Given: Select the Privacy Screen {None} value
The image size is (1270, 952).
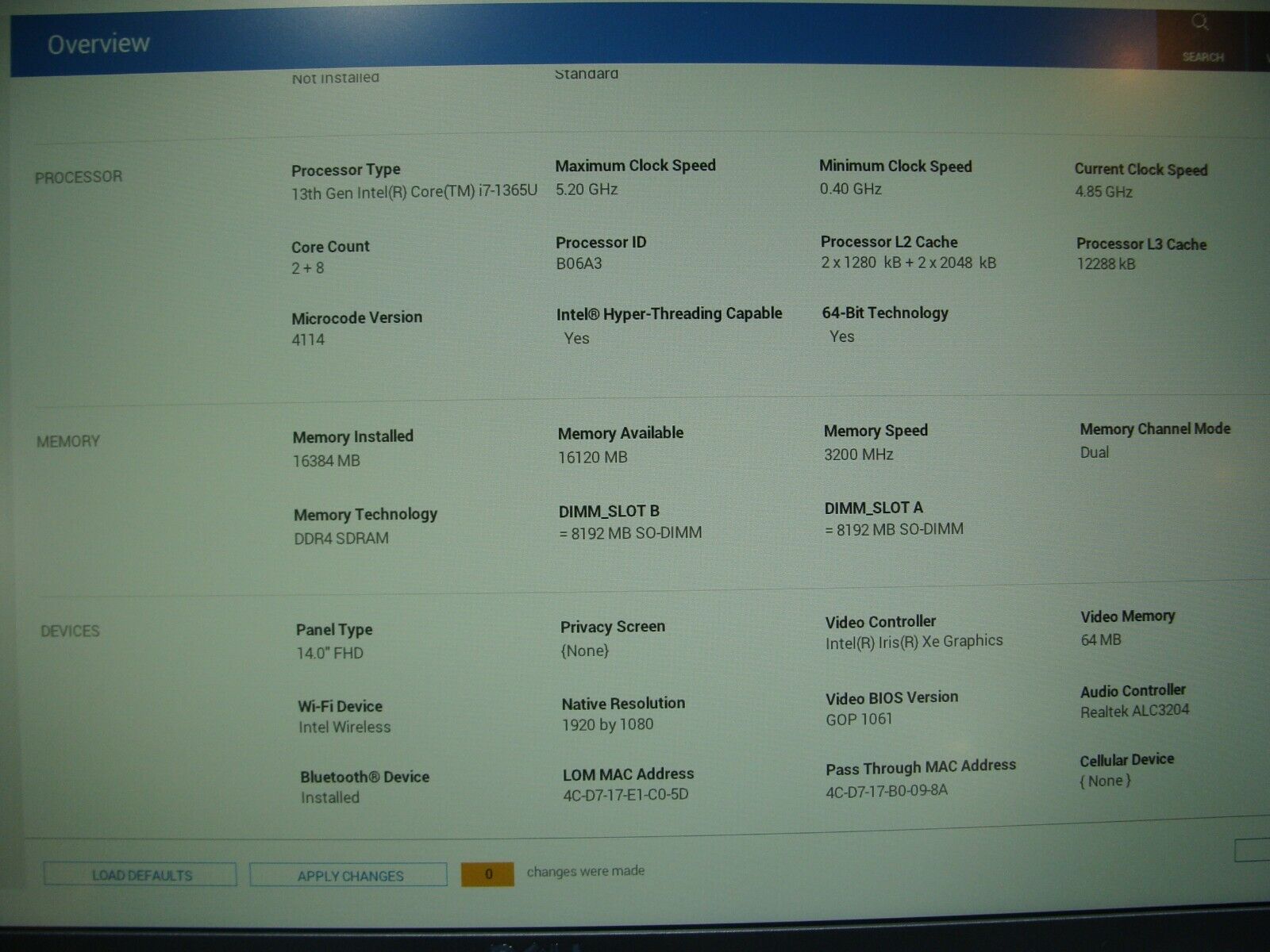Looking at the screenshot, I should pyautogui.click(x=585, y=651).
